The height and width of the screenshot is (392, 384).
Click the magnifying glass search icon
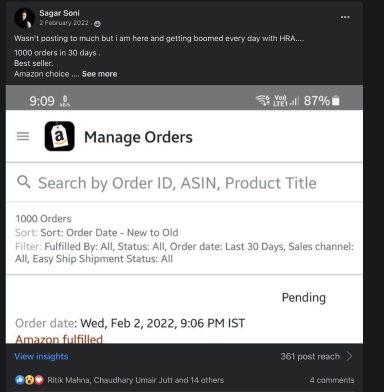click(x=24, y=182)
